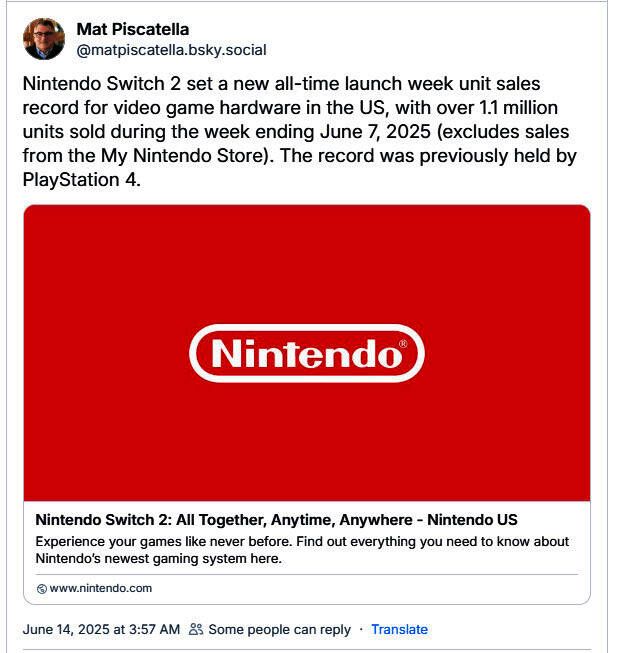
Task: Click the @matpiscatella.bsky.social handle
Action: (171, 50)
